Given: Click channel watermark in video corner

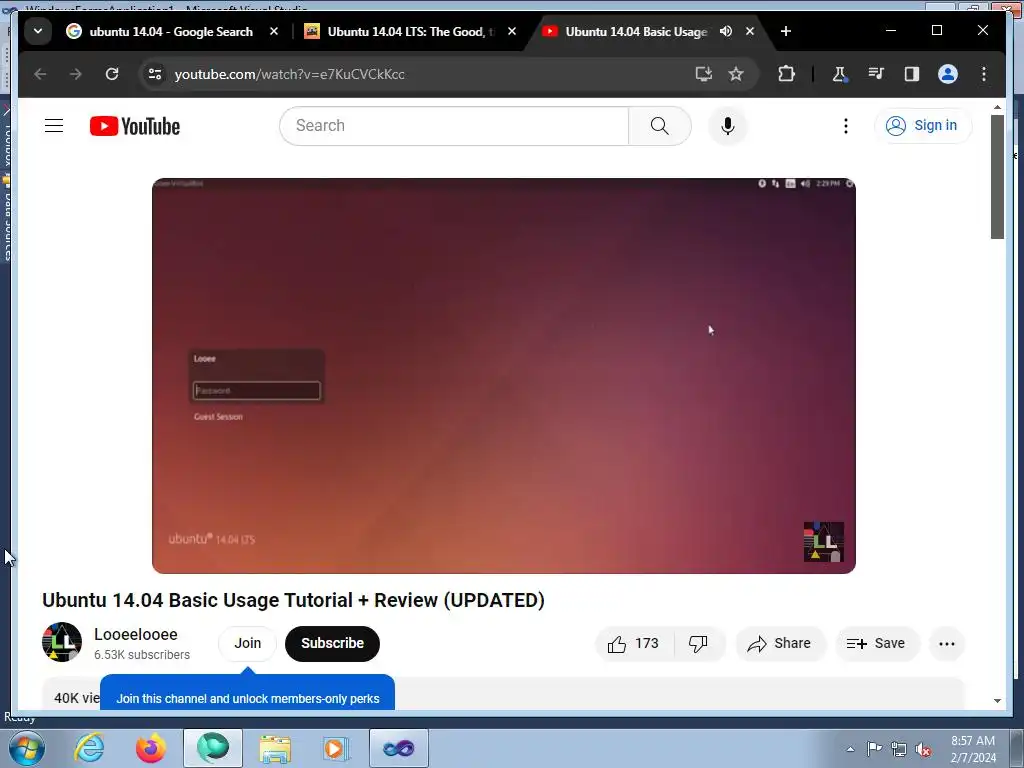Looking at the screenshot, I should click(x=824, y=541).
